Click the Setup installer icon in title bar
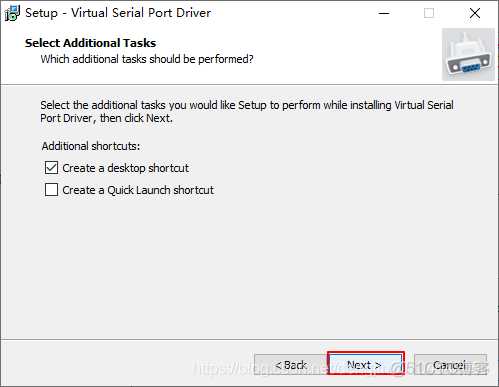 click(12, 13)
